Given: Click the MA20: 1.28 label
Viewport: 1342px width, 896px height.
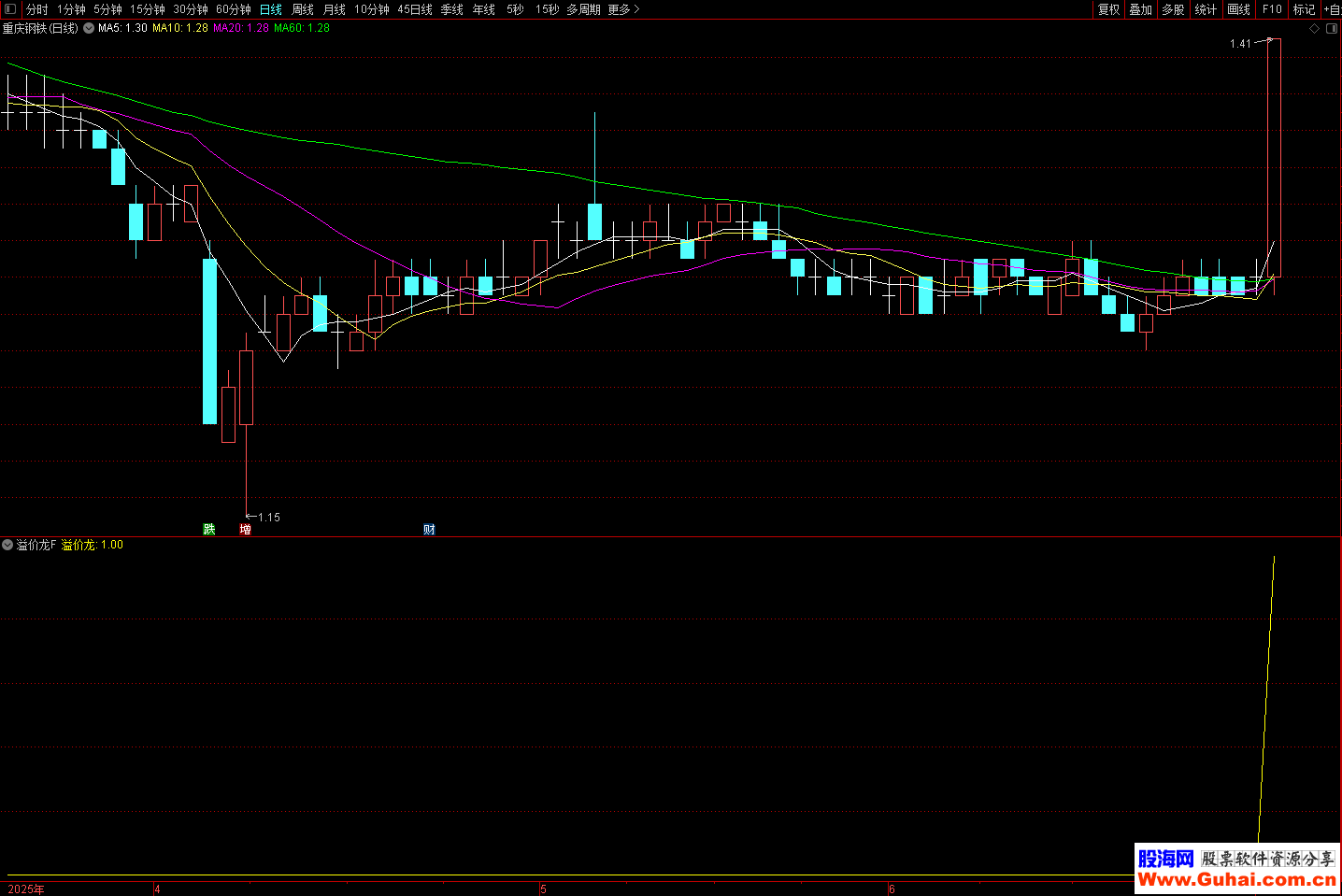Looking at the screenshot, I should (x=241, y=29).
